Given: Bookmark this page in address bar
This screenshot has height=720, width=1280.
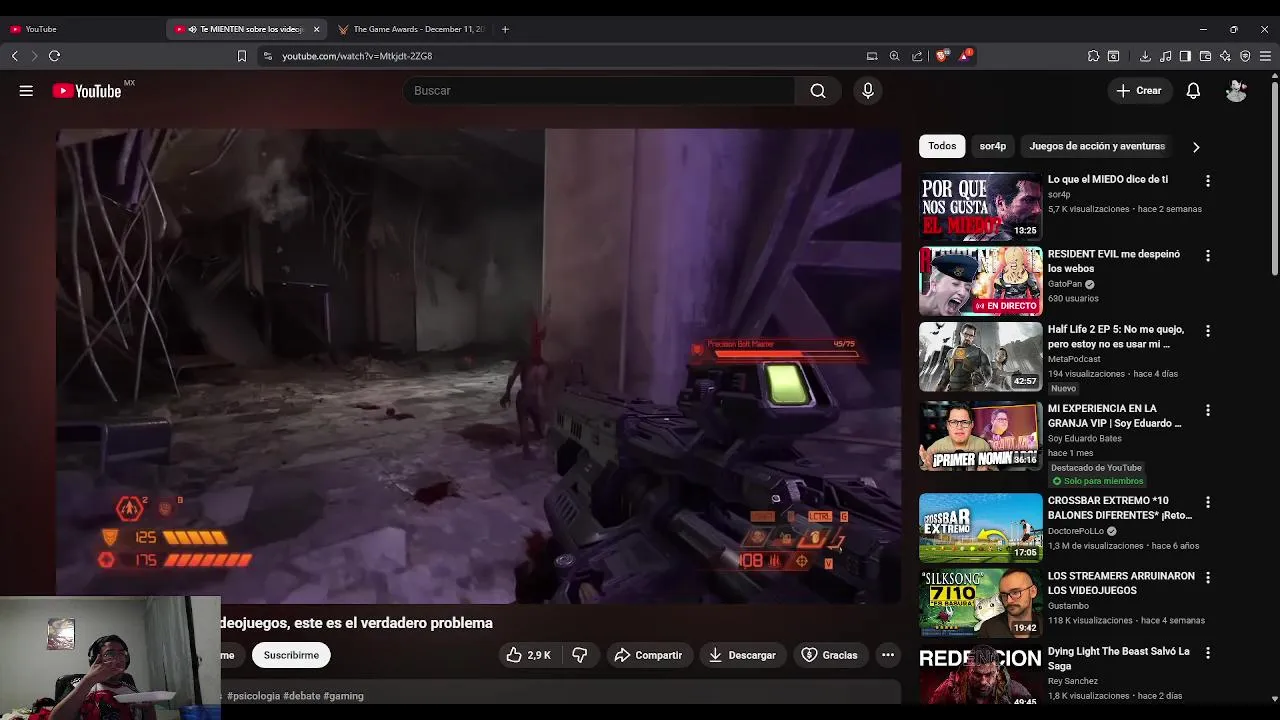Looking at the screenshot, I should [241, 56].
